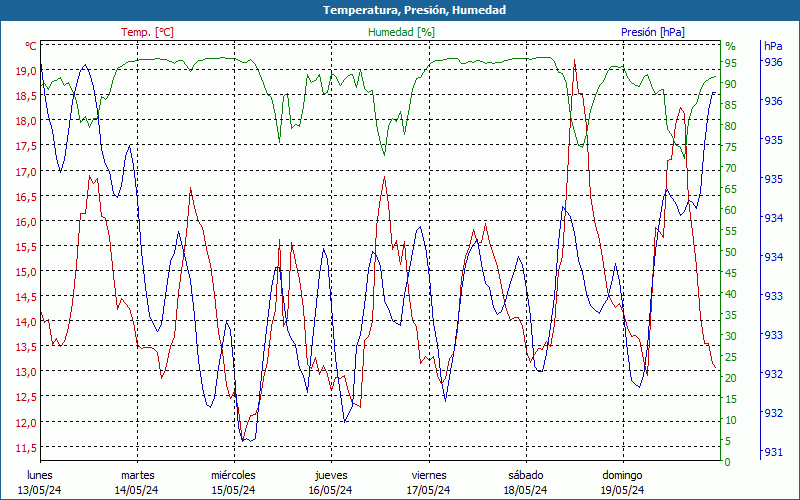Click the 45 value on humidity axis

[731, 273]
